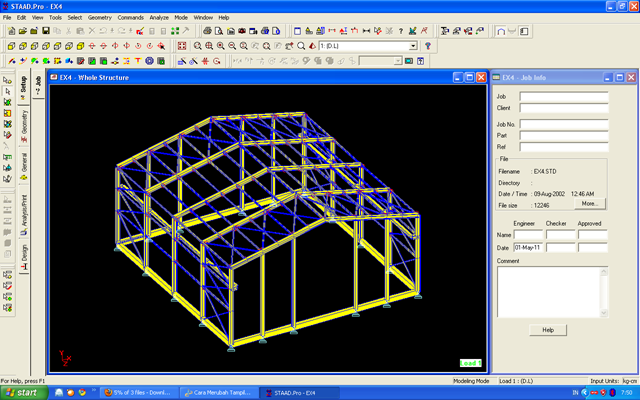Click the dimension arrow icon in top toolbar
The image size is (640, 400).
point(366,31)
